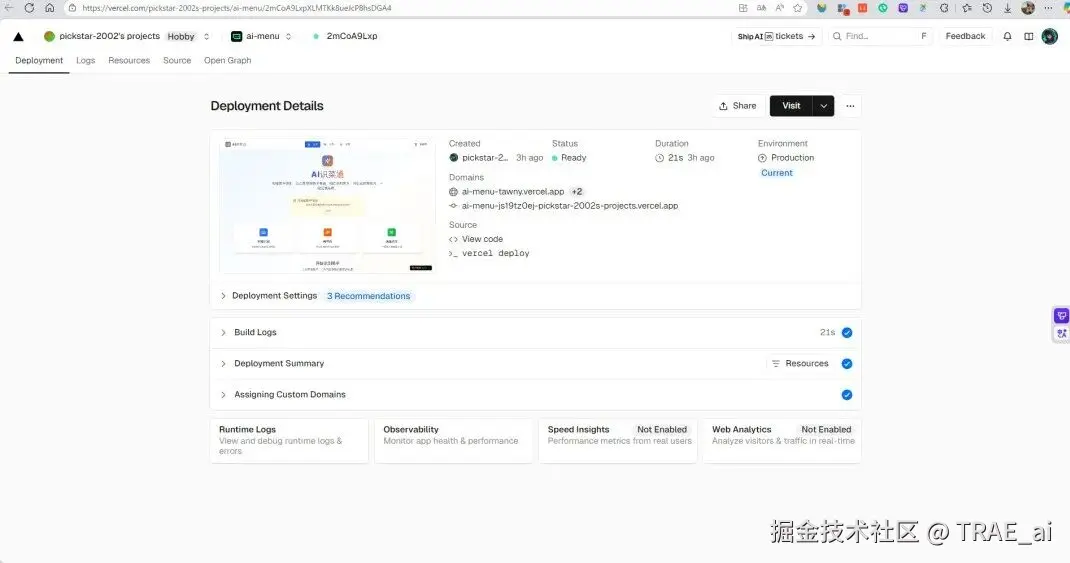
Task: Open the docs book icon in header
Action: [1028, 36]
